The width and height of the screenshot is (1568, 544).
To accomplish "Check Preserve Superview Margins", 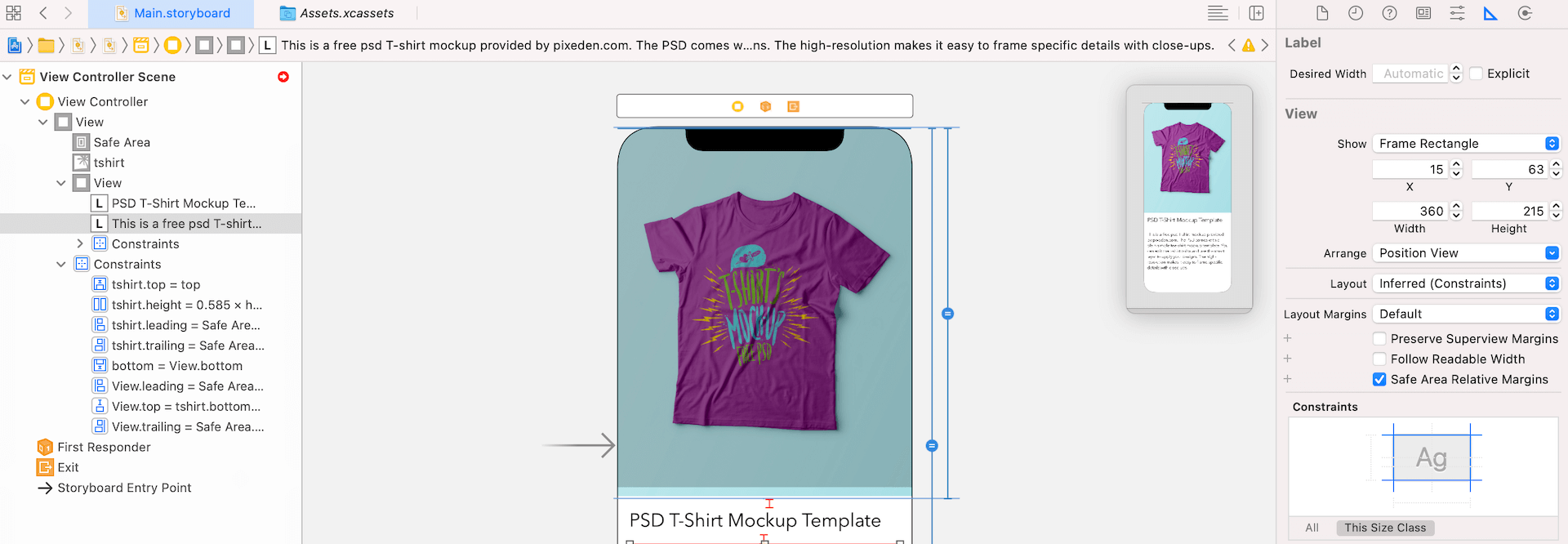I will tap(1379, 338).
